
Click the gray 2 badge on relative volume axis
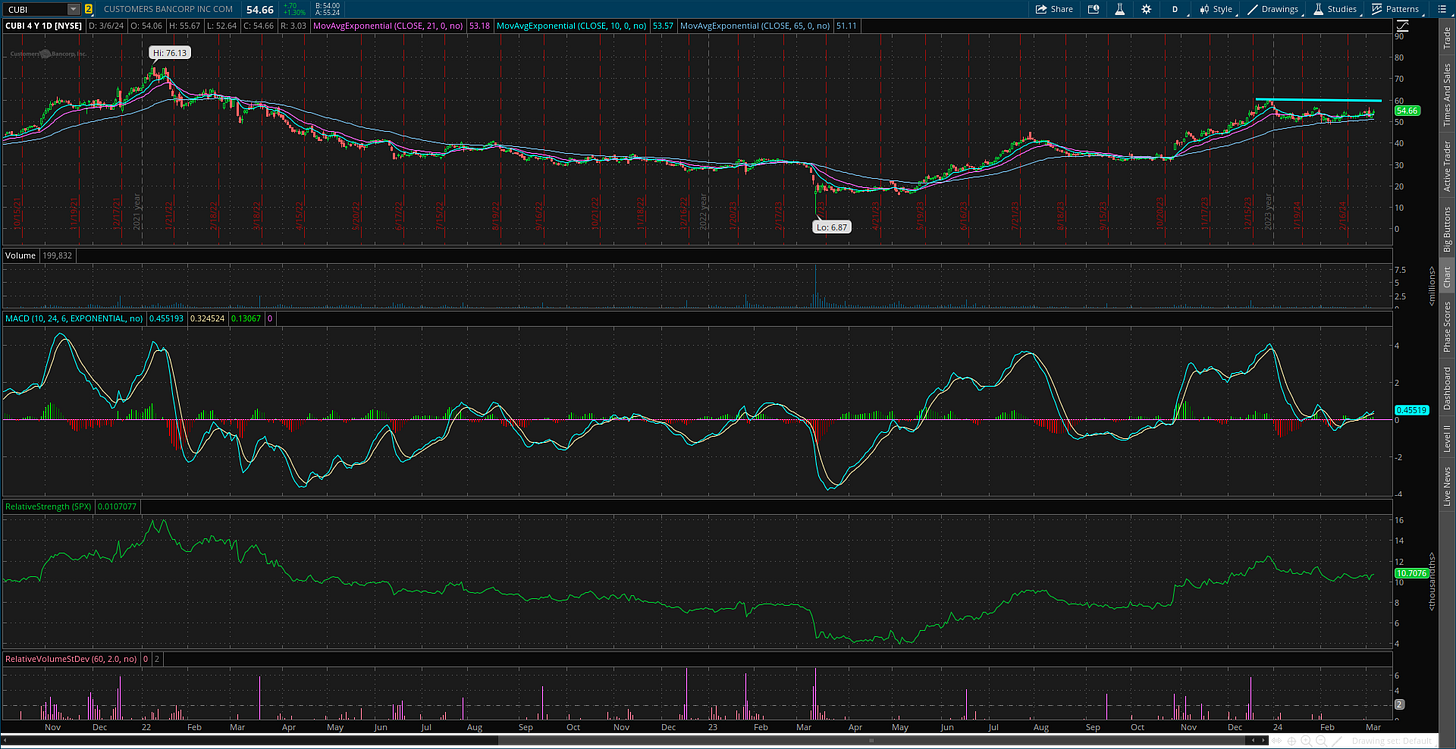point(1400,705)
